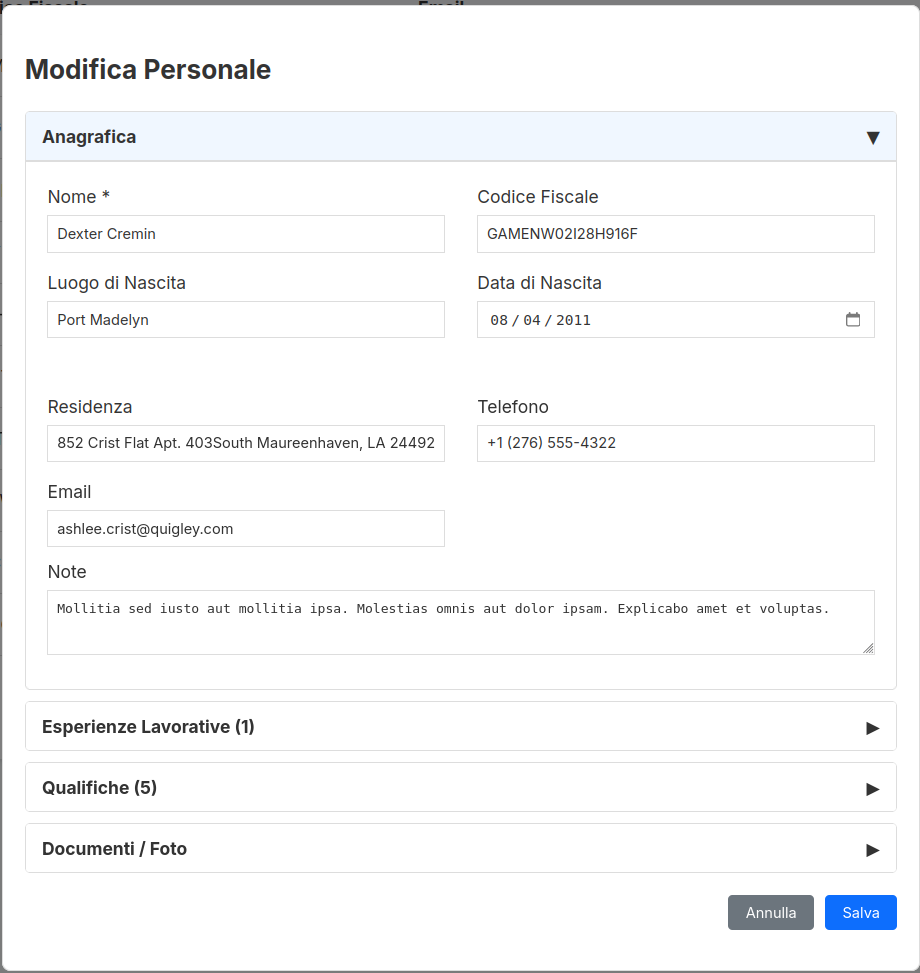Screen dimensions: 920x973
Task: Click the Residenza address field
Action: click(245, 443)
